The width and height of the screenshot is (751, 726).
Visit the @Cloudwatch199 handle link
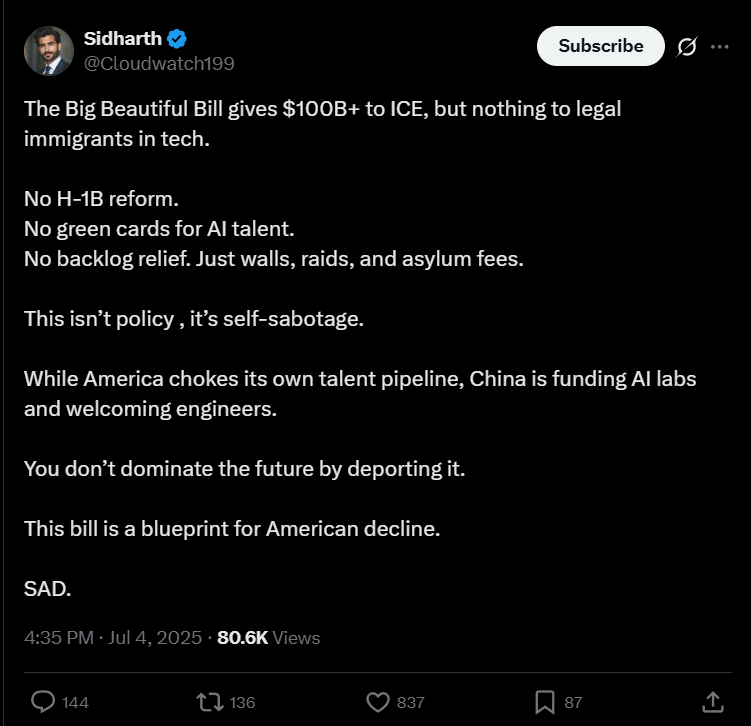[159, 64]
